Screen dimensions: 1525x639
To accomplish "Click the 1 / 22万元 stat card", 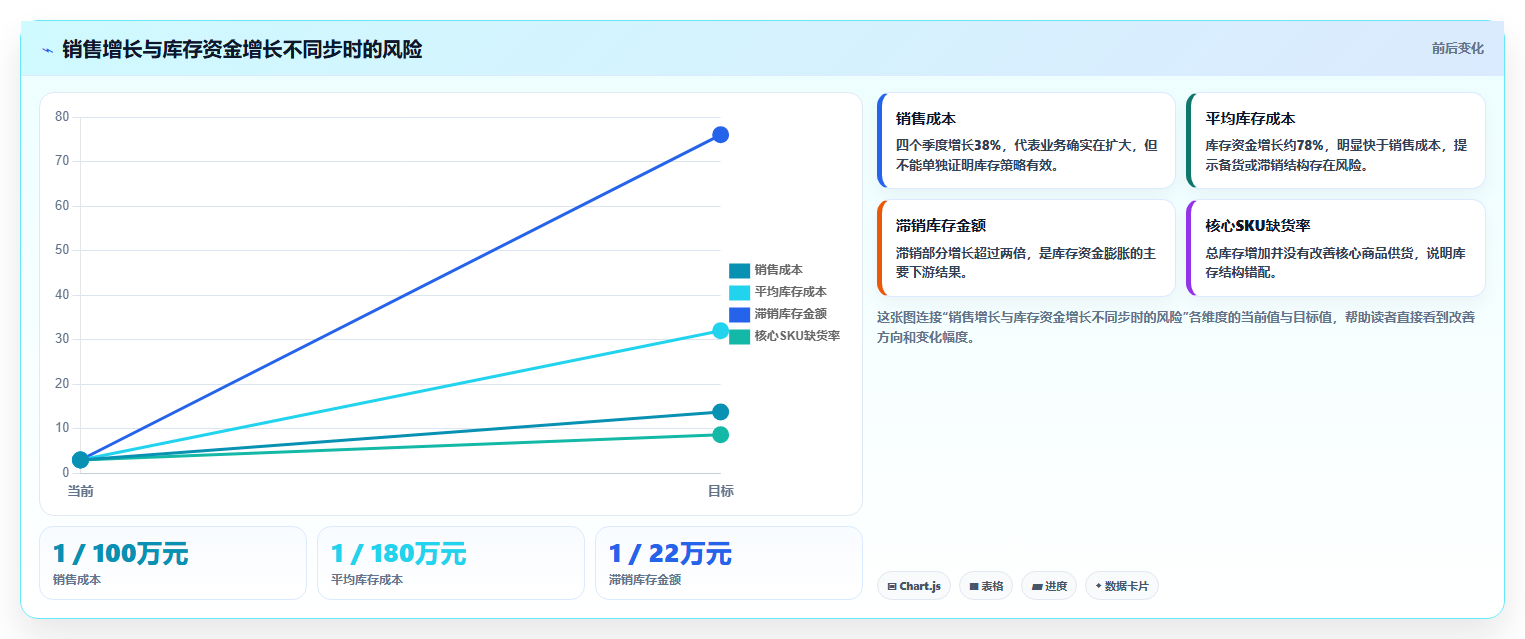I will [729, 563].
